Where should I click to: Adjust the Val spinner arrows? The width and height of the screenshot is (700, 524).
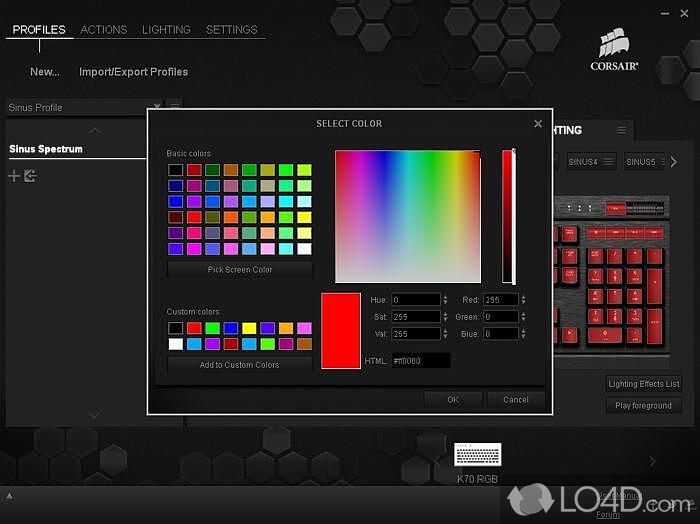tap(445, 333)
